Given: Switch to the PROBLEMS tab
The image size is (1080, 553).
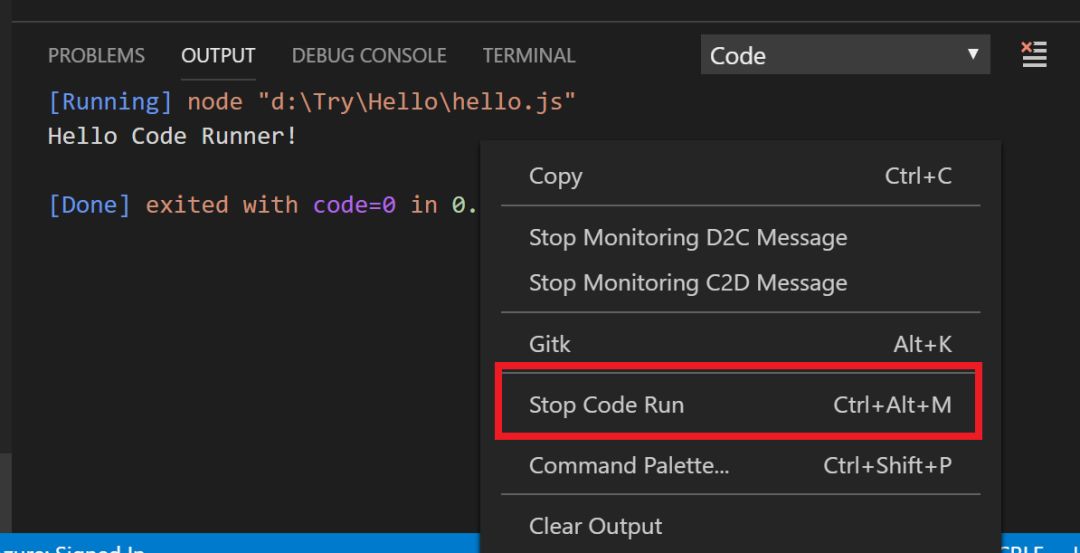Looking at the screenshot, I should pyautogui.click(x=96, y=56).
